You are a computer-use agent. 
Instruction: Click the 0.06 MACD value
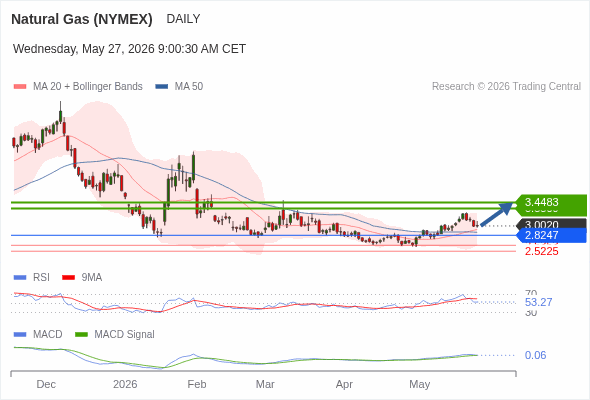535,355
